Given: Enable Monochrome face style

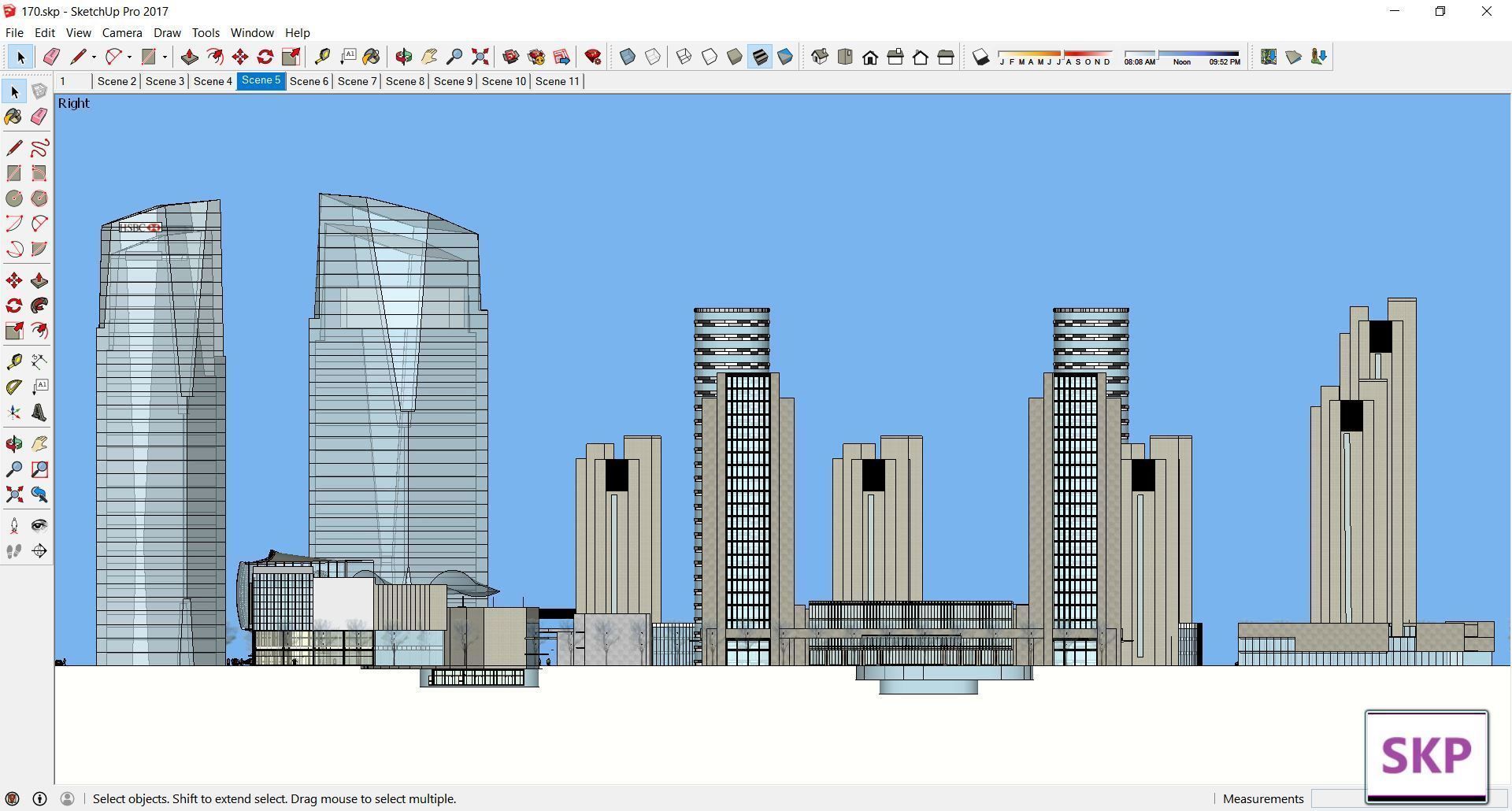Looking at the screenshot, I should [785, 57].
